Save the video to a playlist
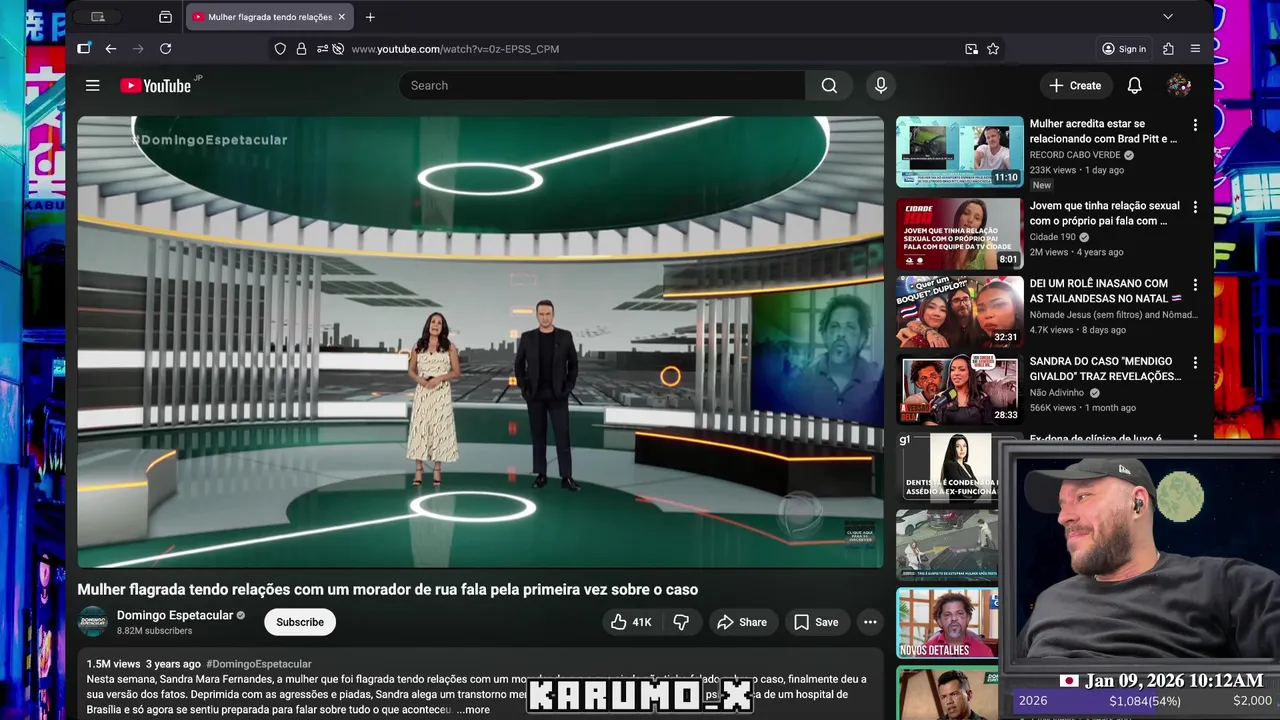 coord(816,622)
